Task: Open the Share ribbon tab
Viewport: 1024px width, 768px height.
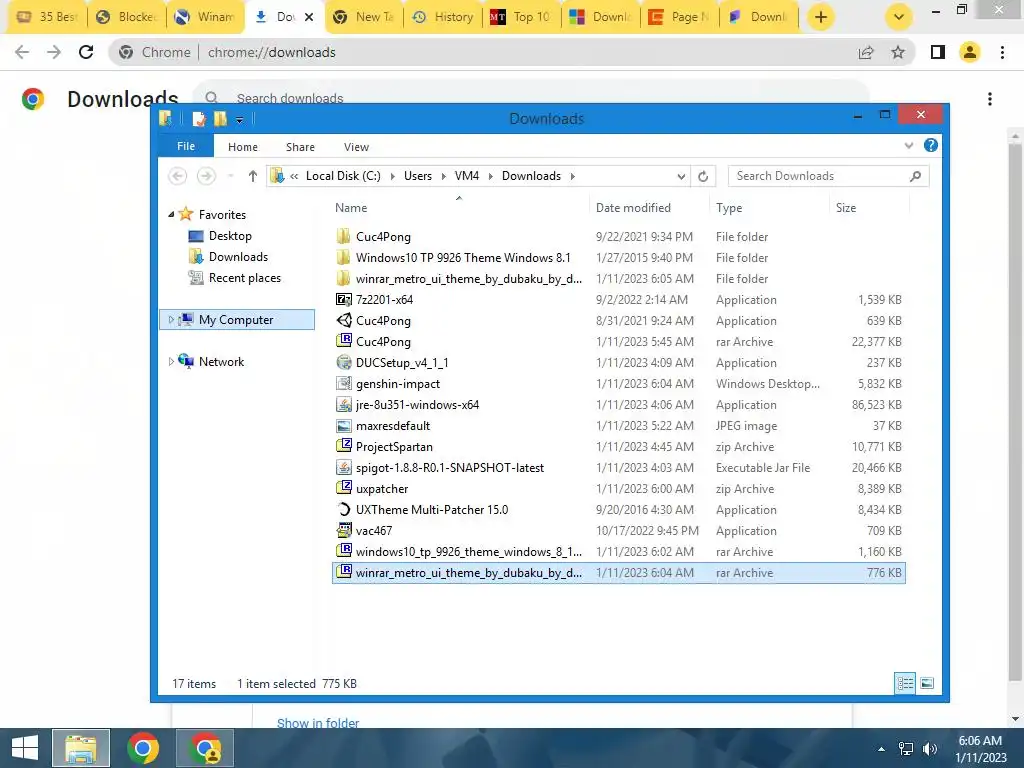Action: click(x=300, y=147)
